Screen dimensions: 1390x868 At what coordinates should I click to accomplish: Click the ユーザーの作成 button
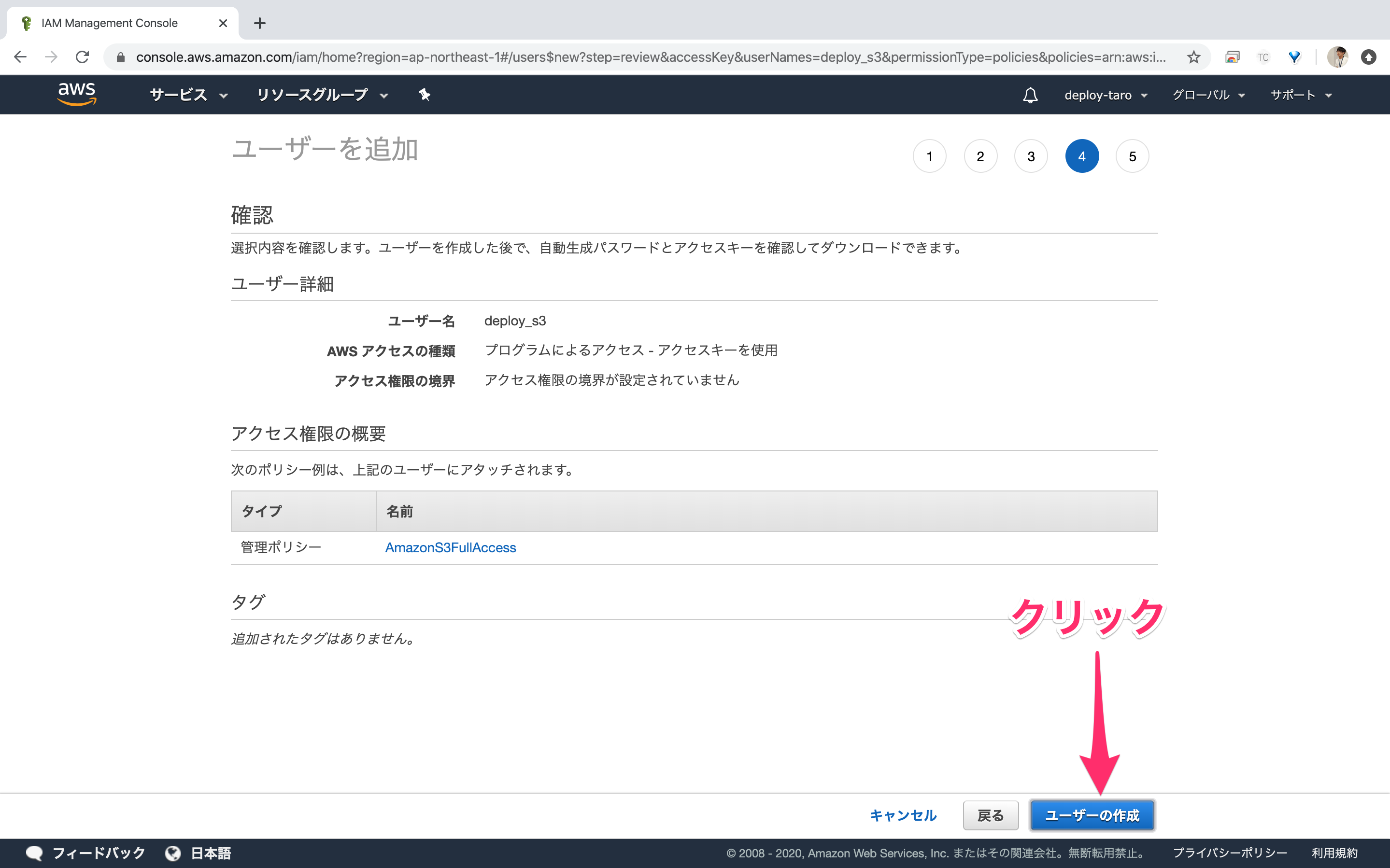point(1092,814)
